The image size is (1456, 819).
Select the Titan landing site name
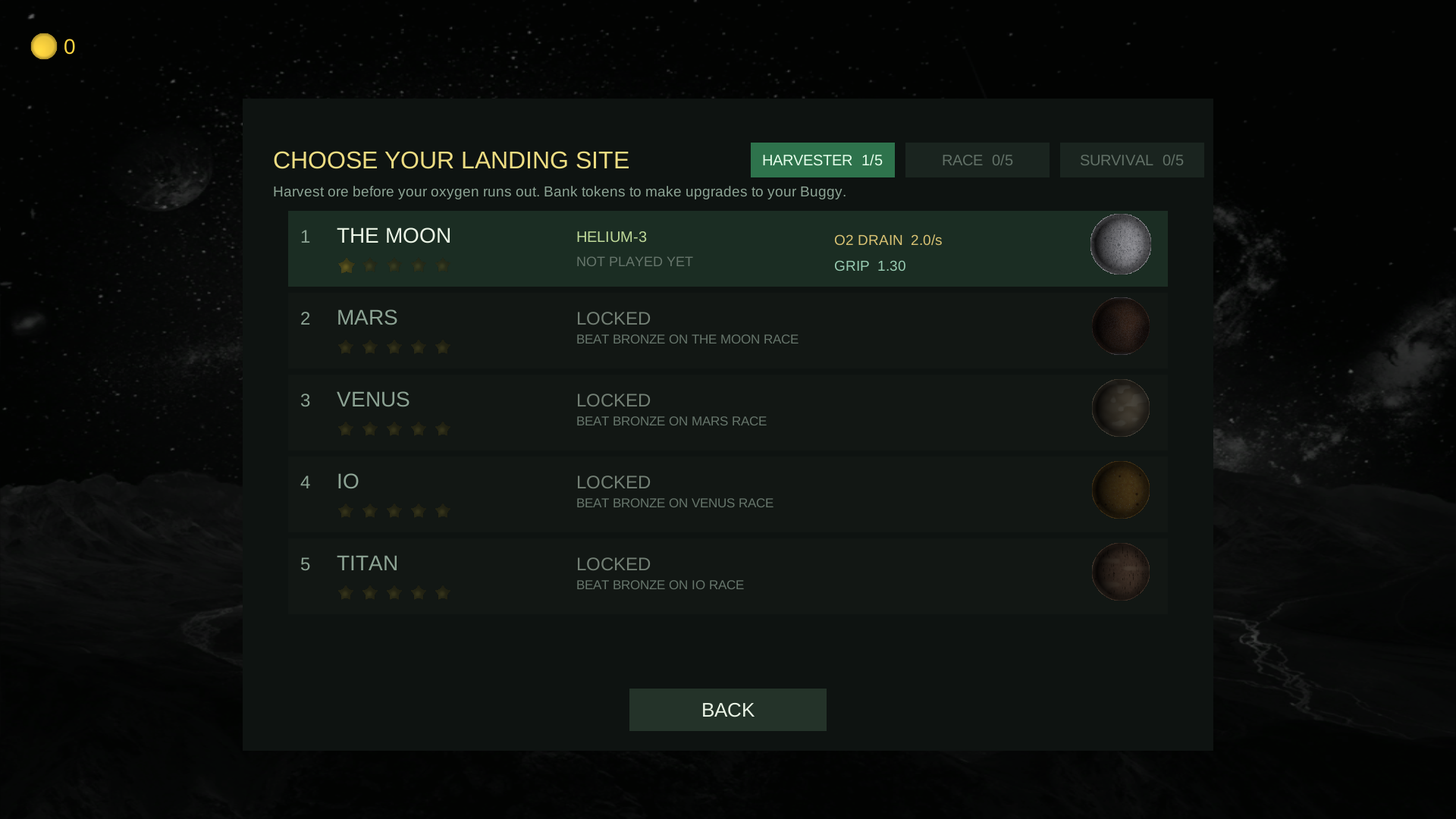pyautogui.click(x=367, y=563)
